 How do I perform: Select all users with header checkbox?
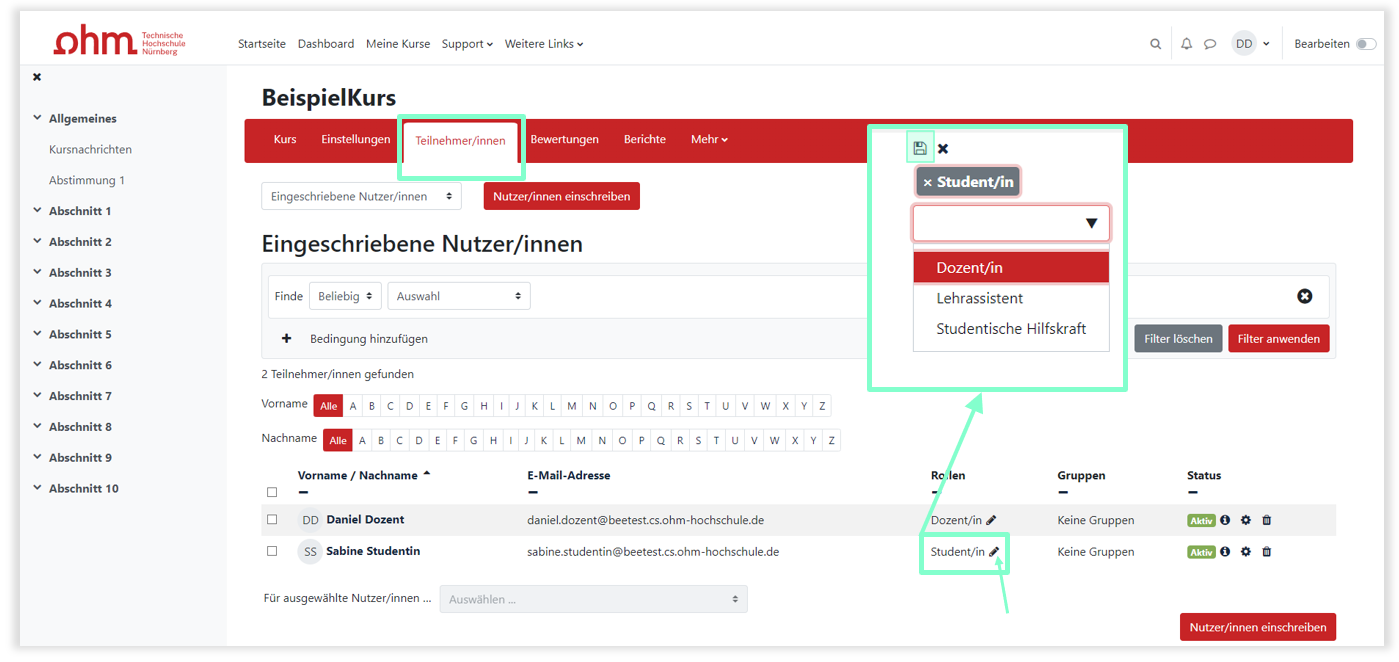point(272,492)
